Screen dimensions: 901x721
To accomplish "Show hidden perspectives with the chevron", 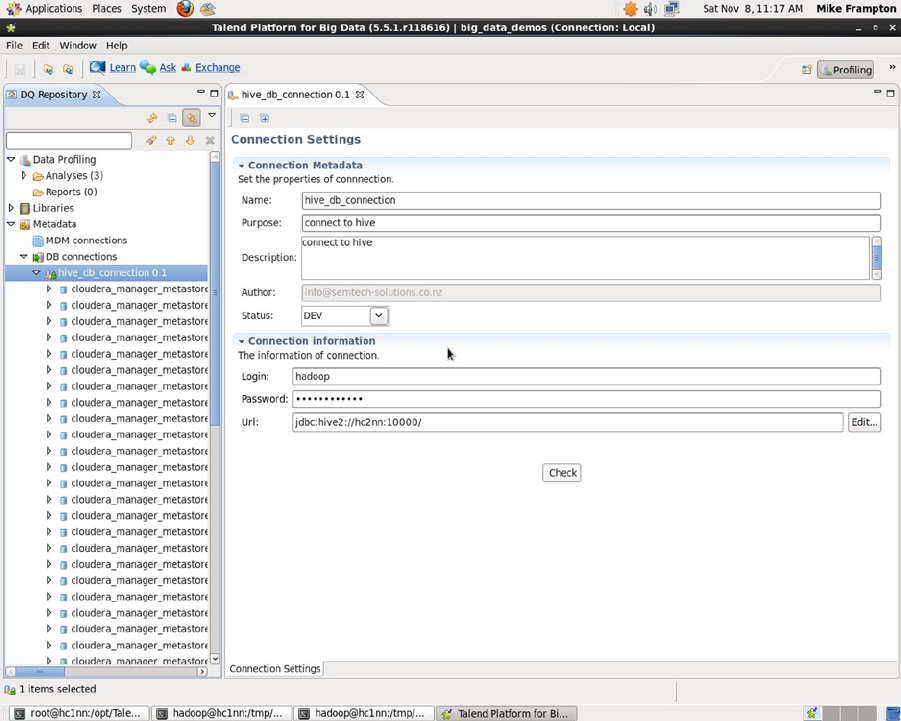I will coord(892,67).
